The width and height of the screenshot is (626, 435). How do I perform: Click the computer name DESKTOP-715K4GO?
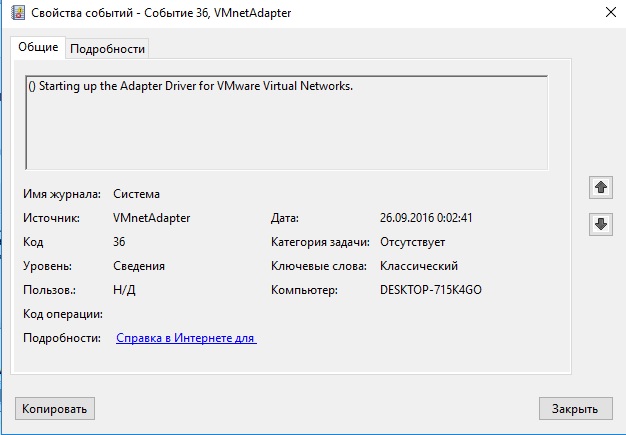coord(431,290)
